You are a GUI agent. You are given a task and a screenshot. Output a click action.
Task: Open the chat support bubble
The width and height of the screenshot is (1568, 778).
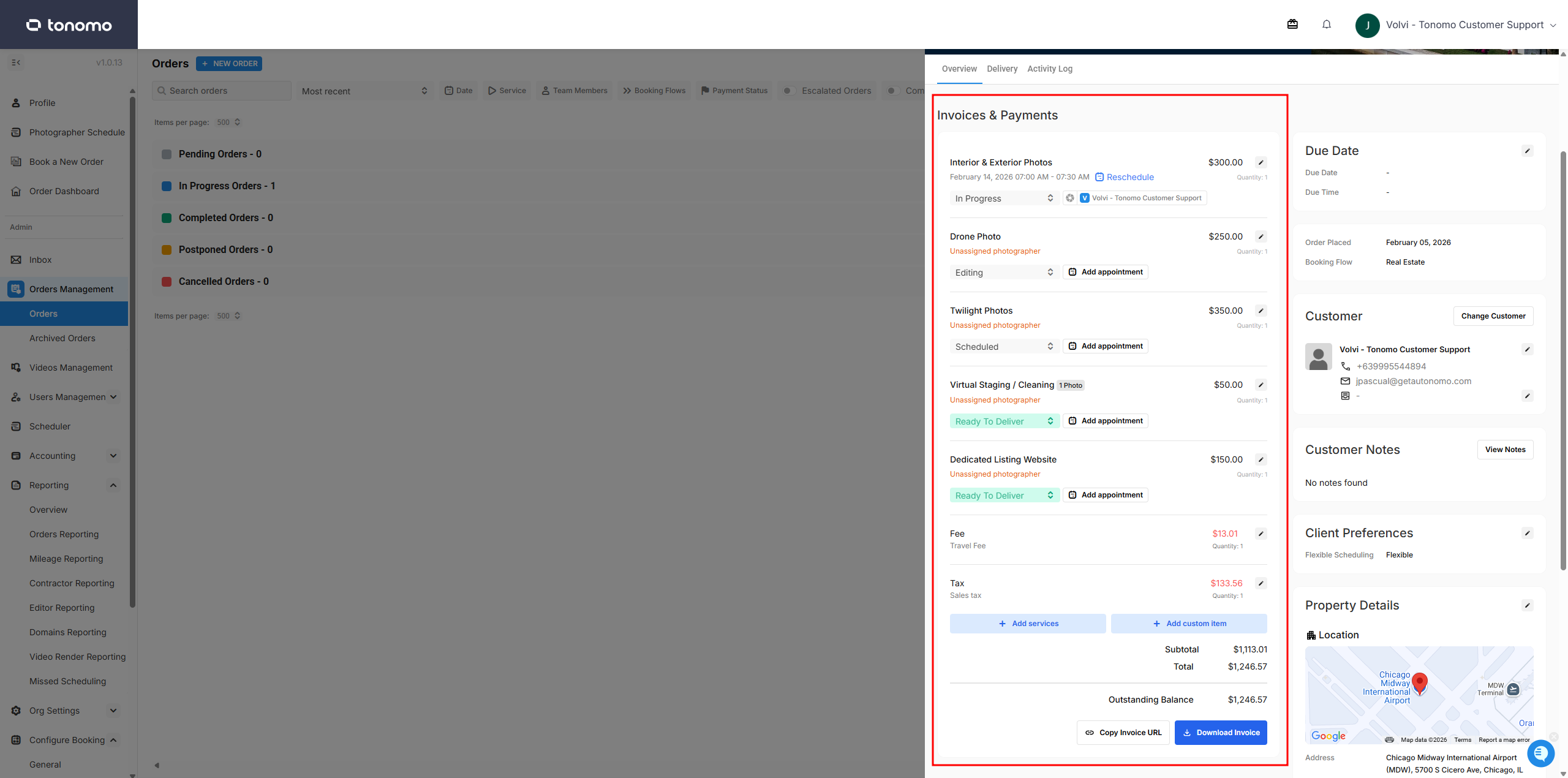coord(1541,753)
